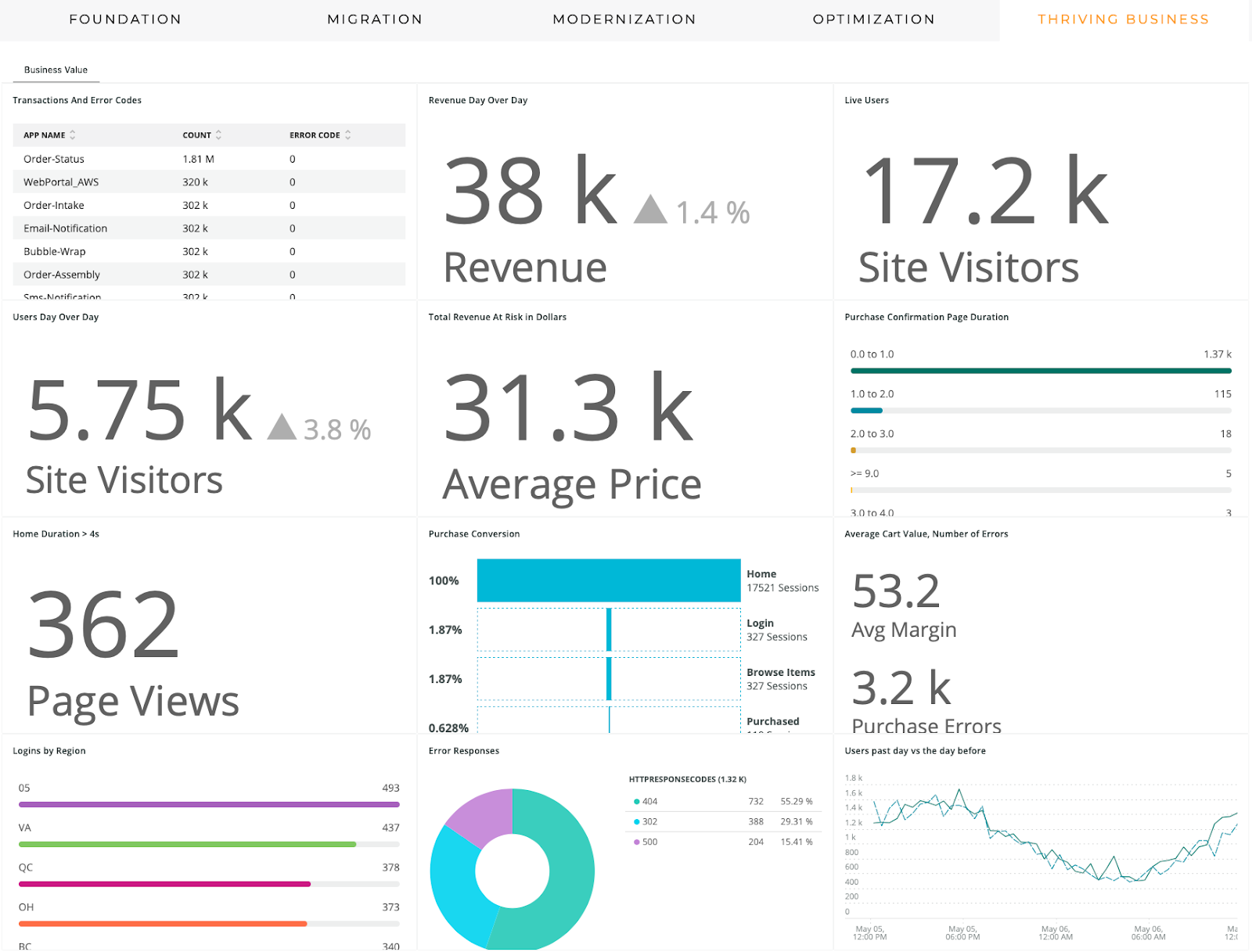Click the Purchase Confirmation Page Duration title
The image size is (1252, 952).
(926, 317)
